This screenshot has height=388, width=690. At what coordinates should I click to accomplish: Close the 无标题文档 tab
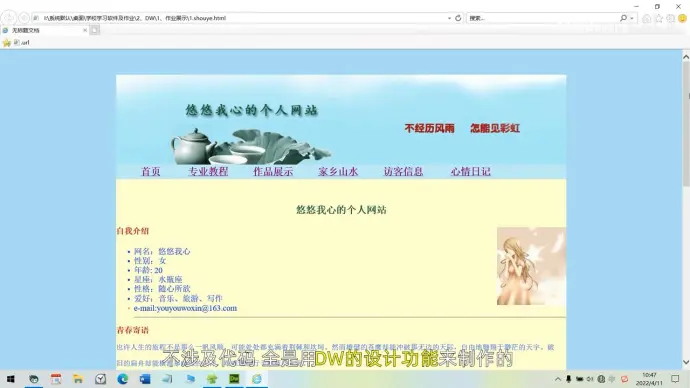pyautogui.click(x=85, y=30)
